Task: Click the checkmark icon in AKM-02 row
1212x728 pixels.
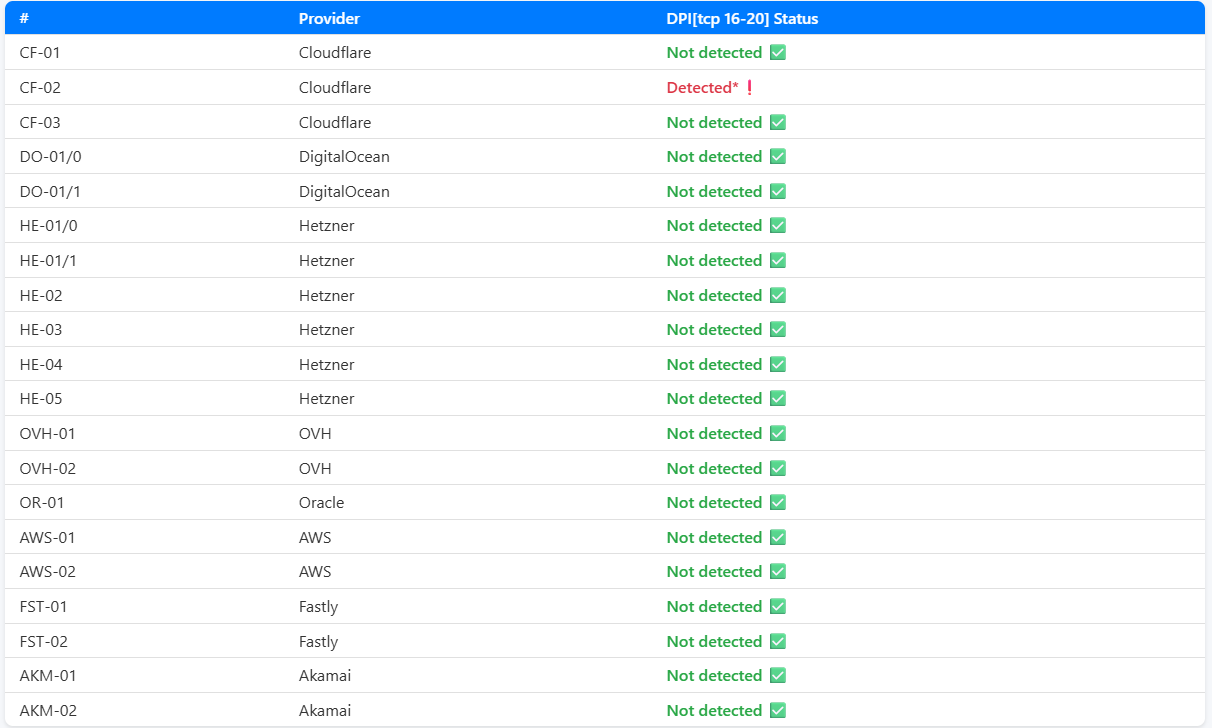Action: click(777, 711)
